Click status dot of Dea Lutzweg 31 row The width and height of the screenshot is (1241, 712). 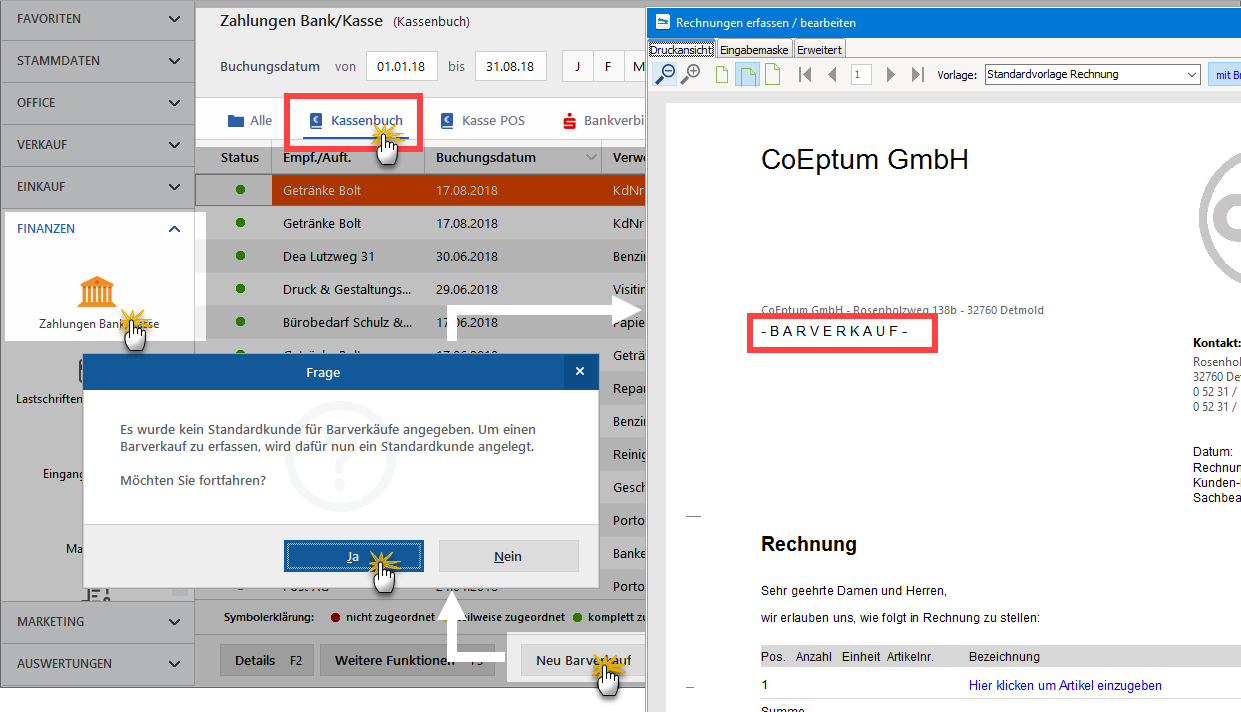(x=240, y=256)
